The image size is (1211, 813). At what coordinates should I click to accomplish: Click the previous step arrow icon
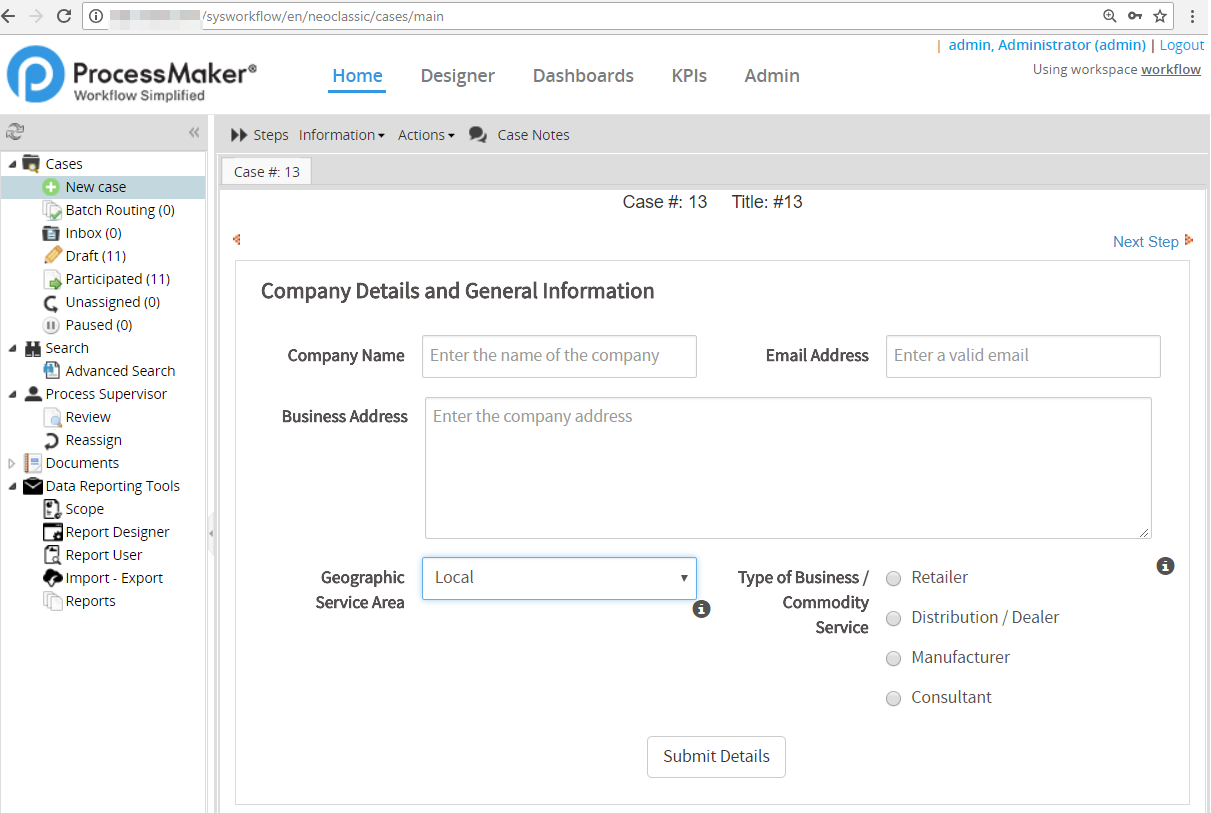(237, 240)
